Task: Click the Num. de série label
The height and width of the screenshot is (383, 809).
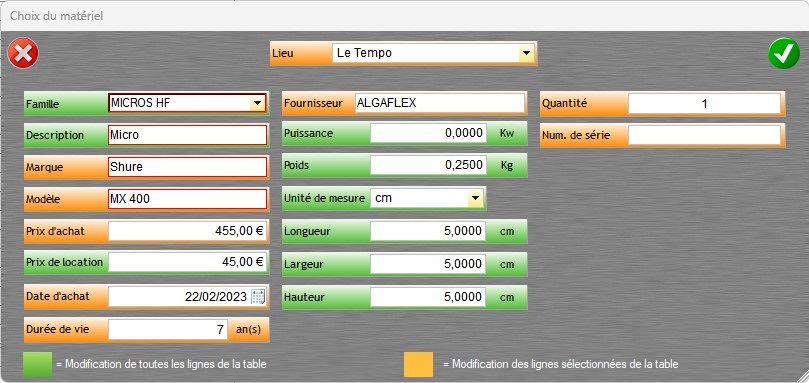Action: 576,136
